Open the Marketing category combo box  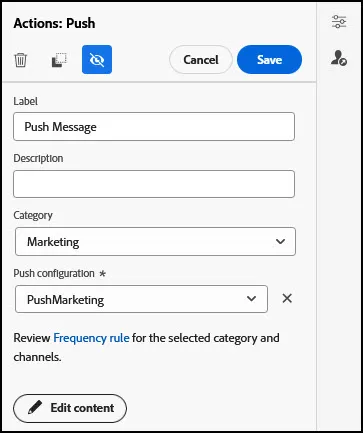click(x=155, y=242)
